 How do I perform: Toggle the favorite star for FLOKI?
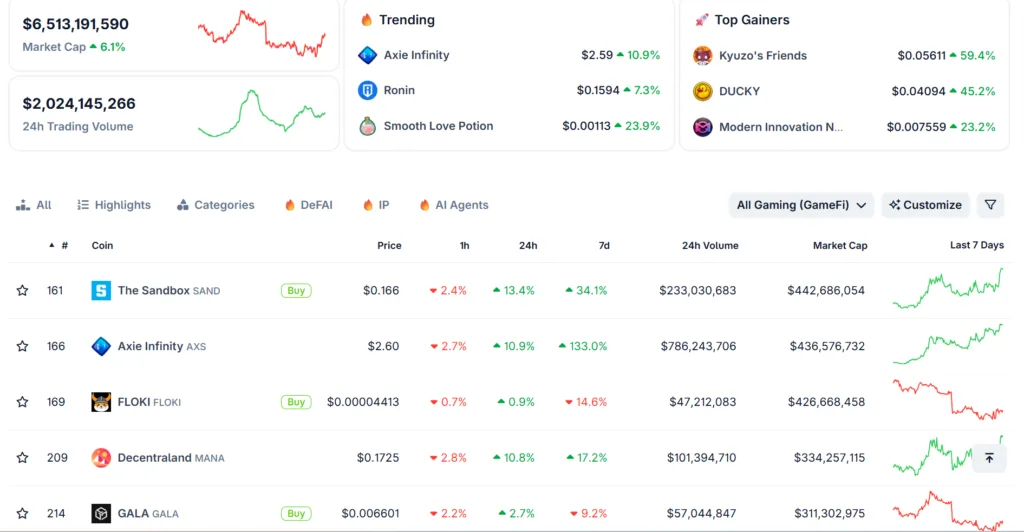22,402
